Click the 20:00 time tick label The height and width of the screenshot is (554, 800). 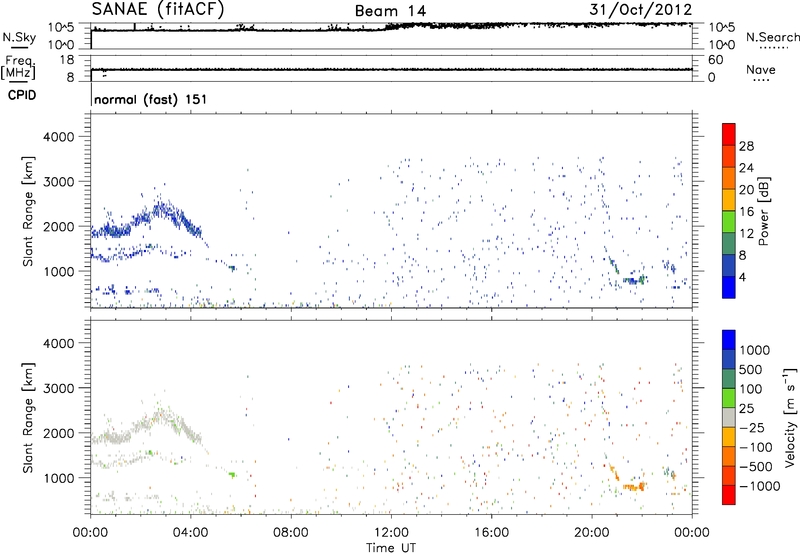[591, 533]
